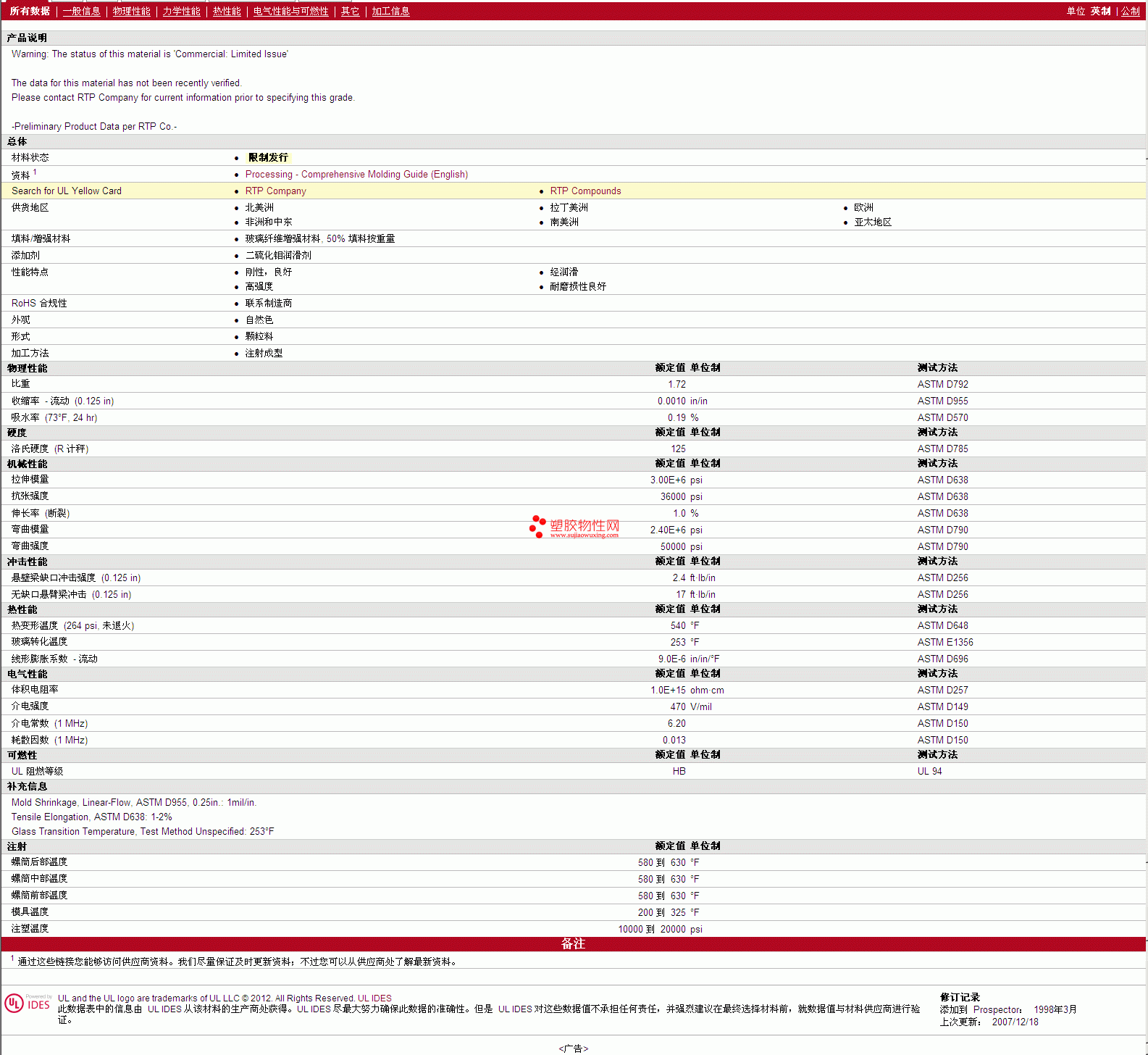Select UL 阻燃等级 value HB
Image resolution: width=1148 pixels, height=1055 pixels.
[679, 771]
